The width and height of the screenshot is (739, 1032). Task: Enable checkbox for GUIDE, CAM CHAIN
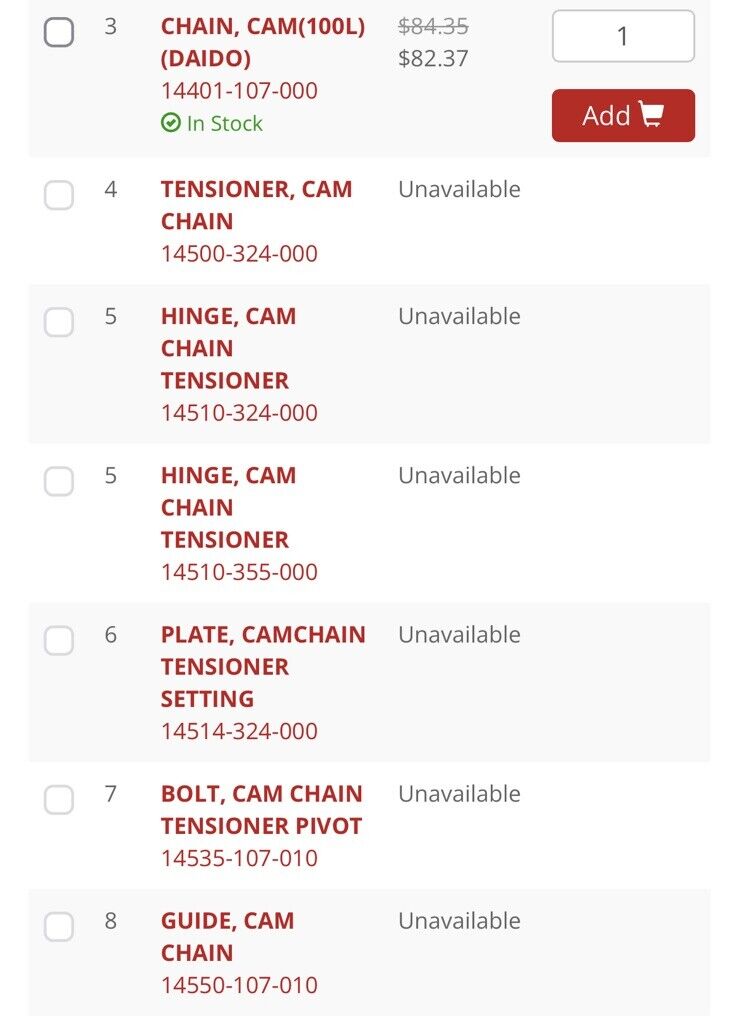point(59,927)
